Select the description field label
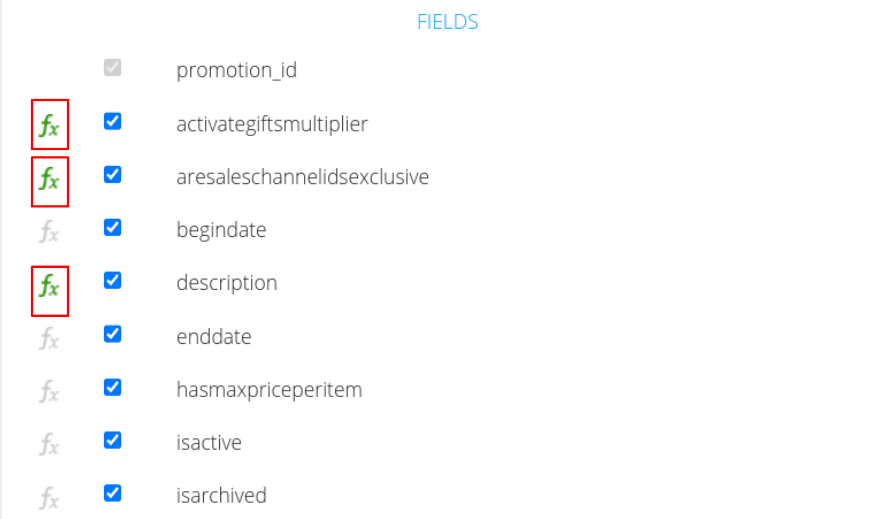The width and height of the screenshot is (892, 519). 226,283
